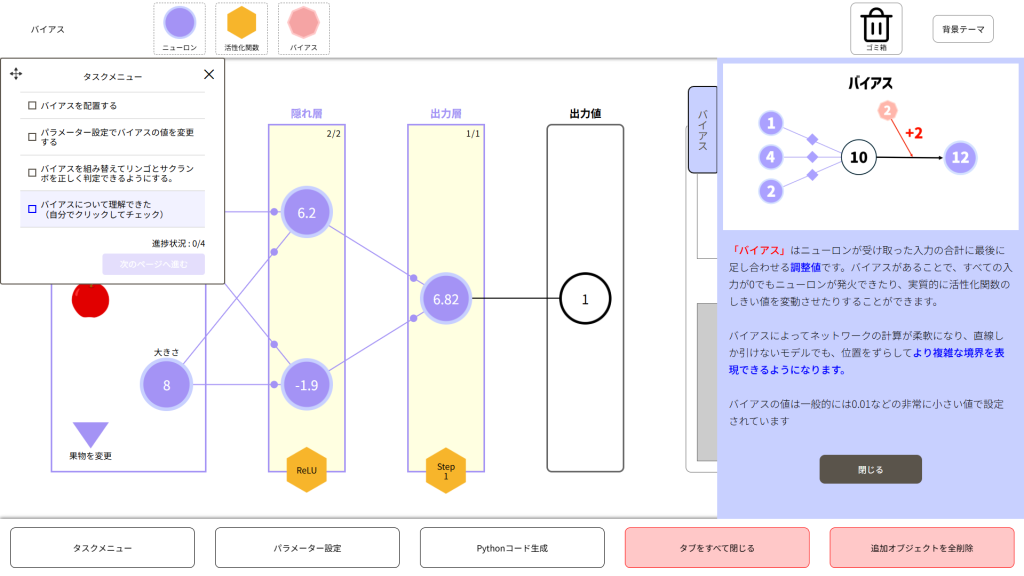Close the task menu with X
1024x576 pixels.
[x=208, y=74]
